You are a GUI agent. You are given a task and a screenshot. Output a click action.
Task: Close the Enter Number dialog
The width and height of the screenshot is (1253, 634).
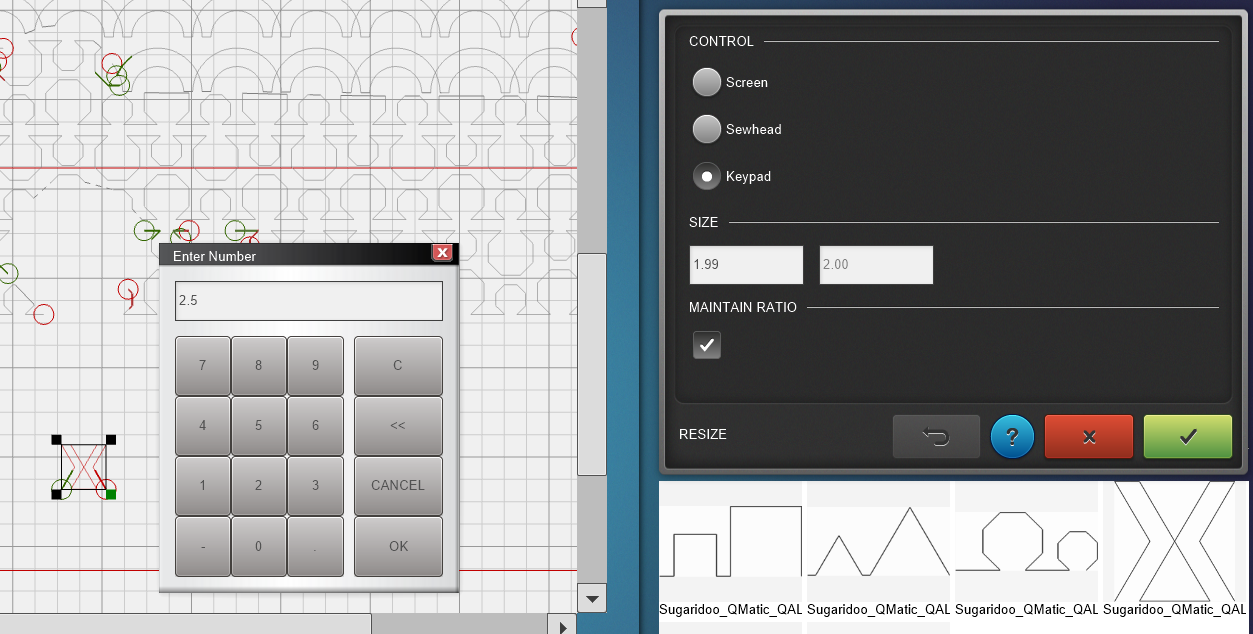tap(442, 253)
